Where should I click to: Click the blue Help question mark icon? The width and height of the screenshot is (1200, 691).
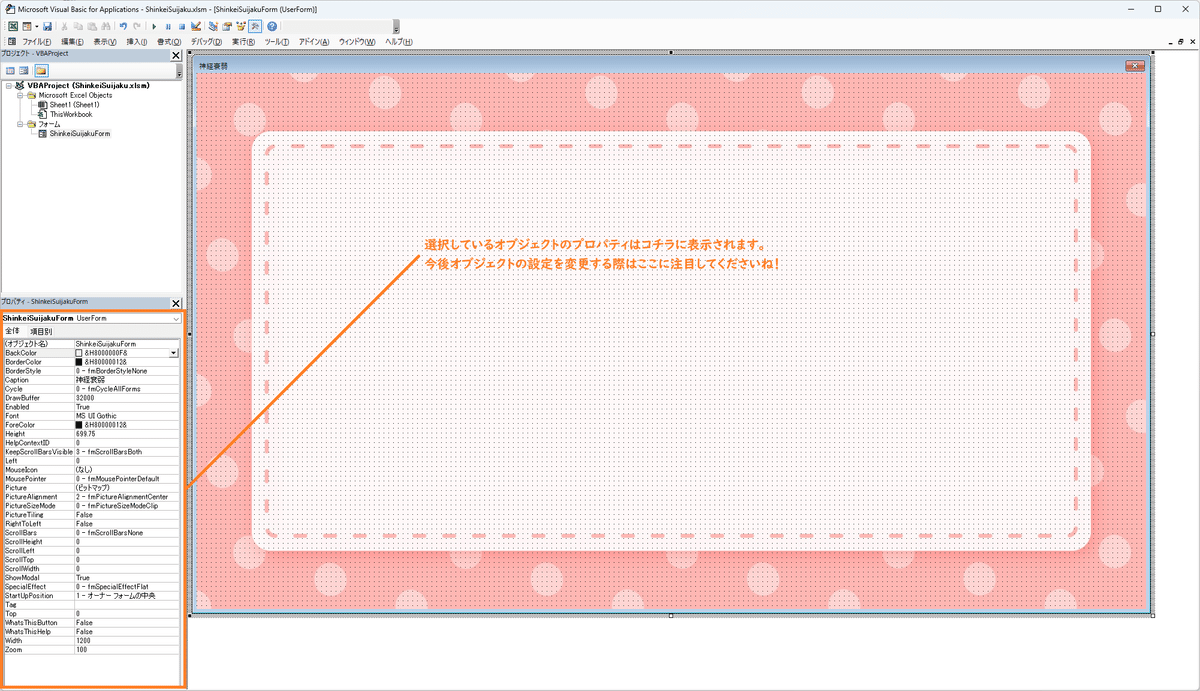272,27
